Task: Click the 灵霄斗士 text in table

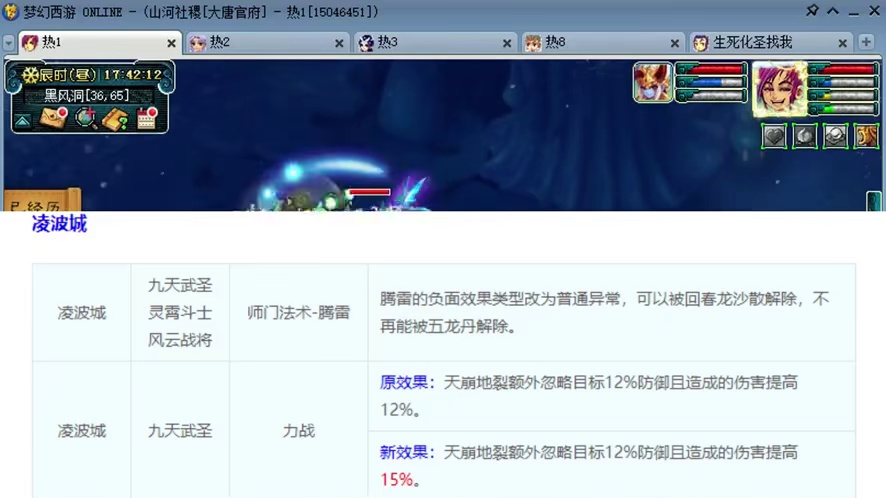Action: [180, 313]
